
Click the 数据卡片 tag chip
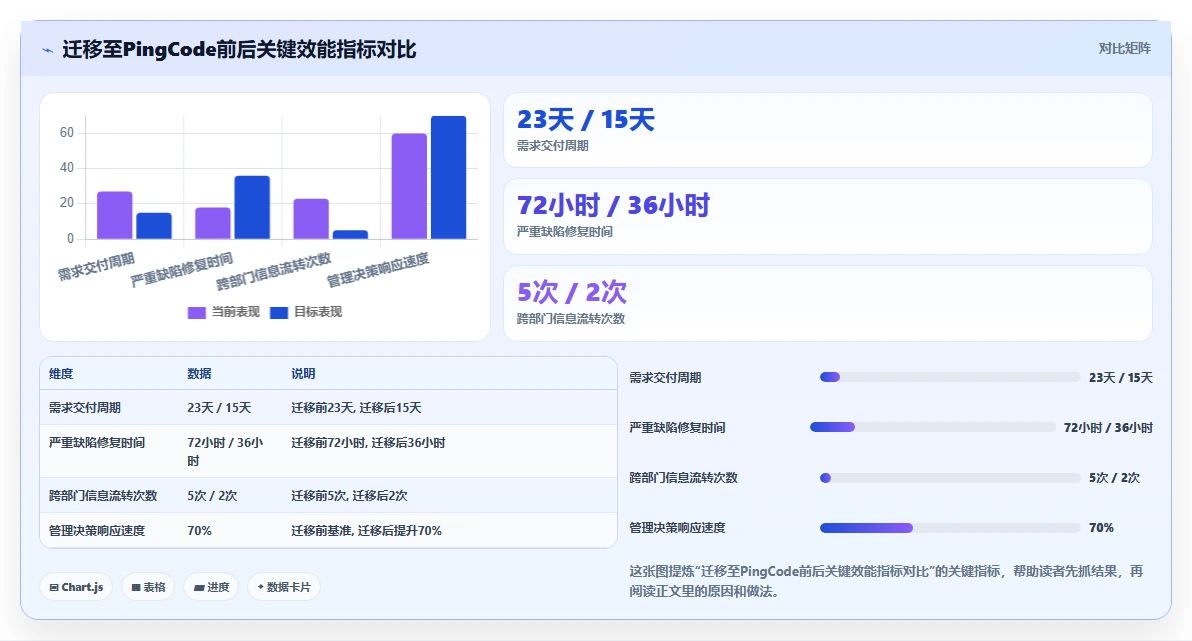click(x=284, y=587)
